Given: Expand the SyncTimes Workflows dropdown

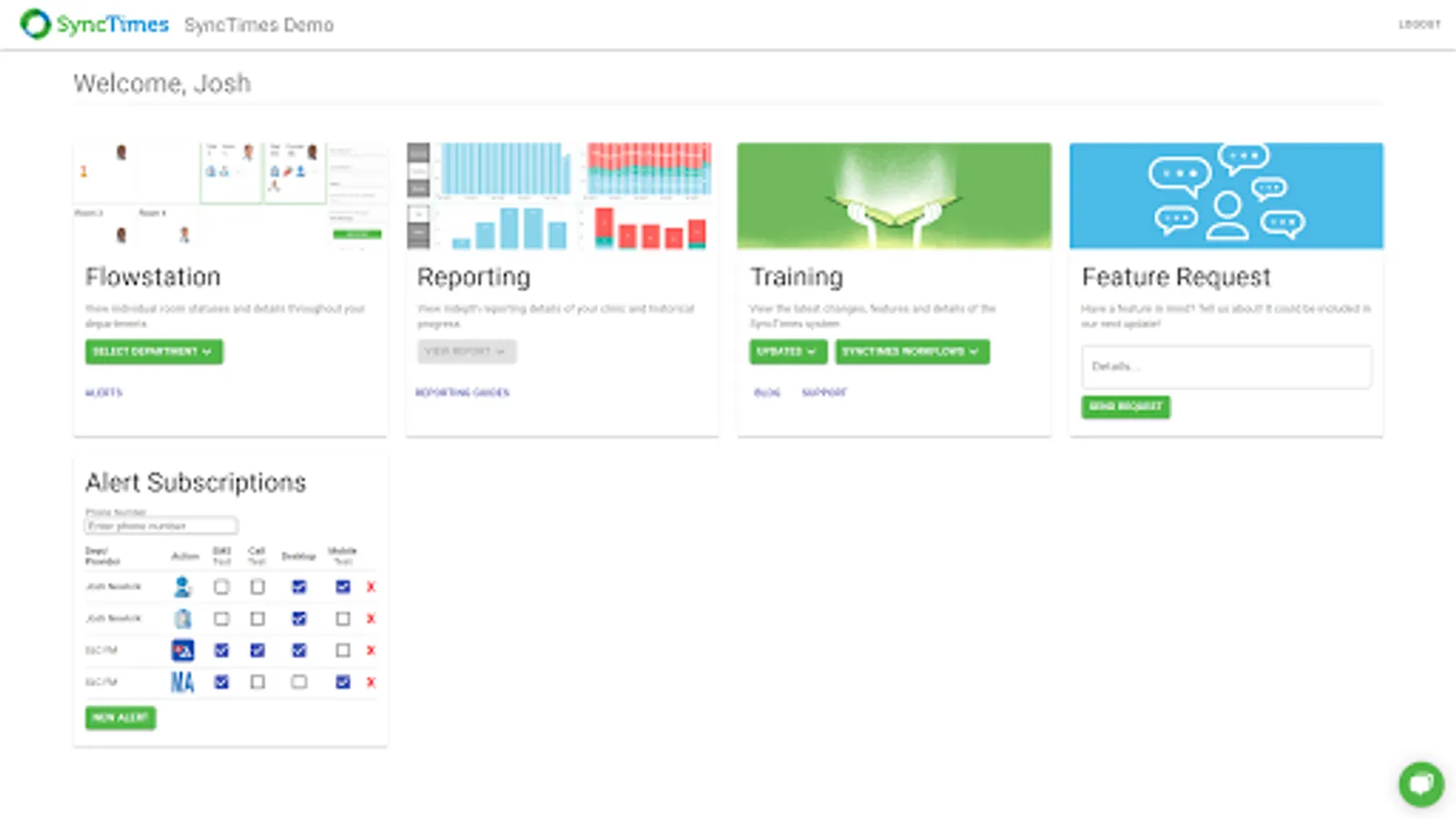Looking at the screenshot, I should coord(912,351).
